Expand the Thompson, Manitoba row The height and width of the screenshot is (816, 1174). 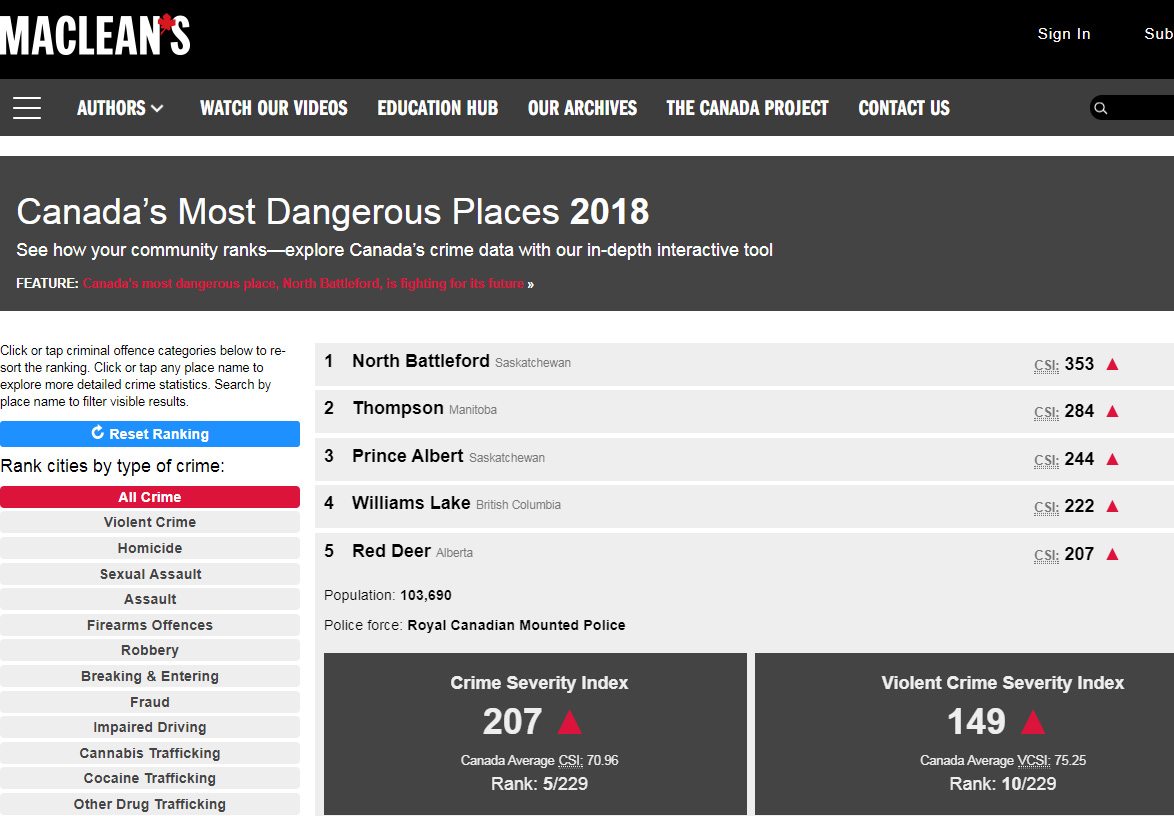pyautogui.click(x=744, y=411)
